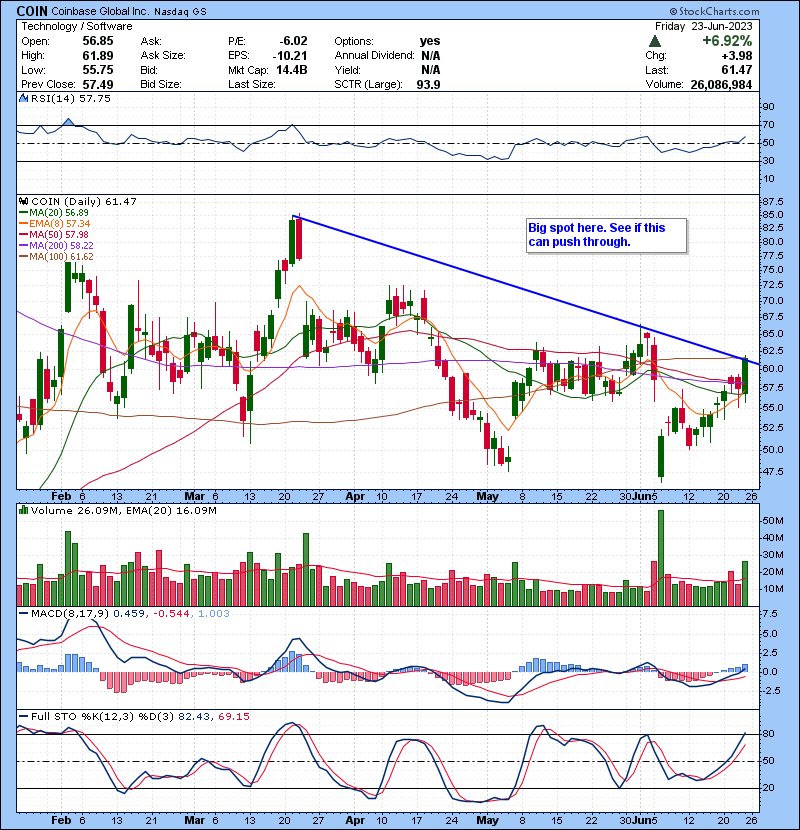Click the Volume value 26,086,984
800x830 pixels.
[x=721, y=84]
